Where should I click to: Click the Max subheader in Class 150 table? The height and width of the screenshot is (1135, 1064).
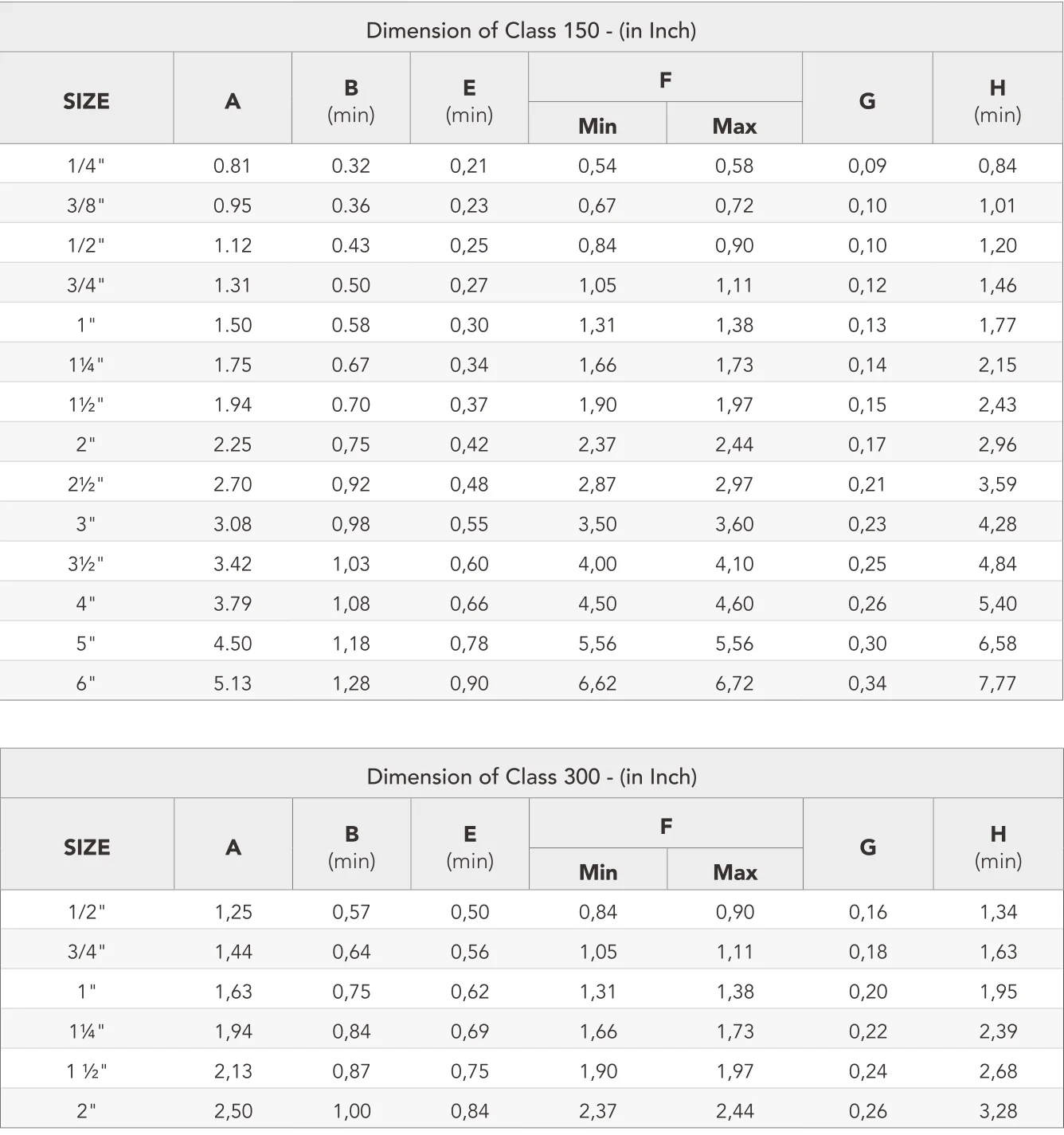click(x=734, y=126)
